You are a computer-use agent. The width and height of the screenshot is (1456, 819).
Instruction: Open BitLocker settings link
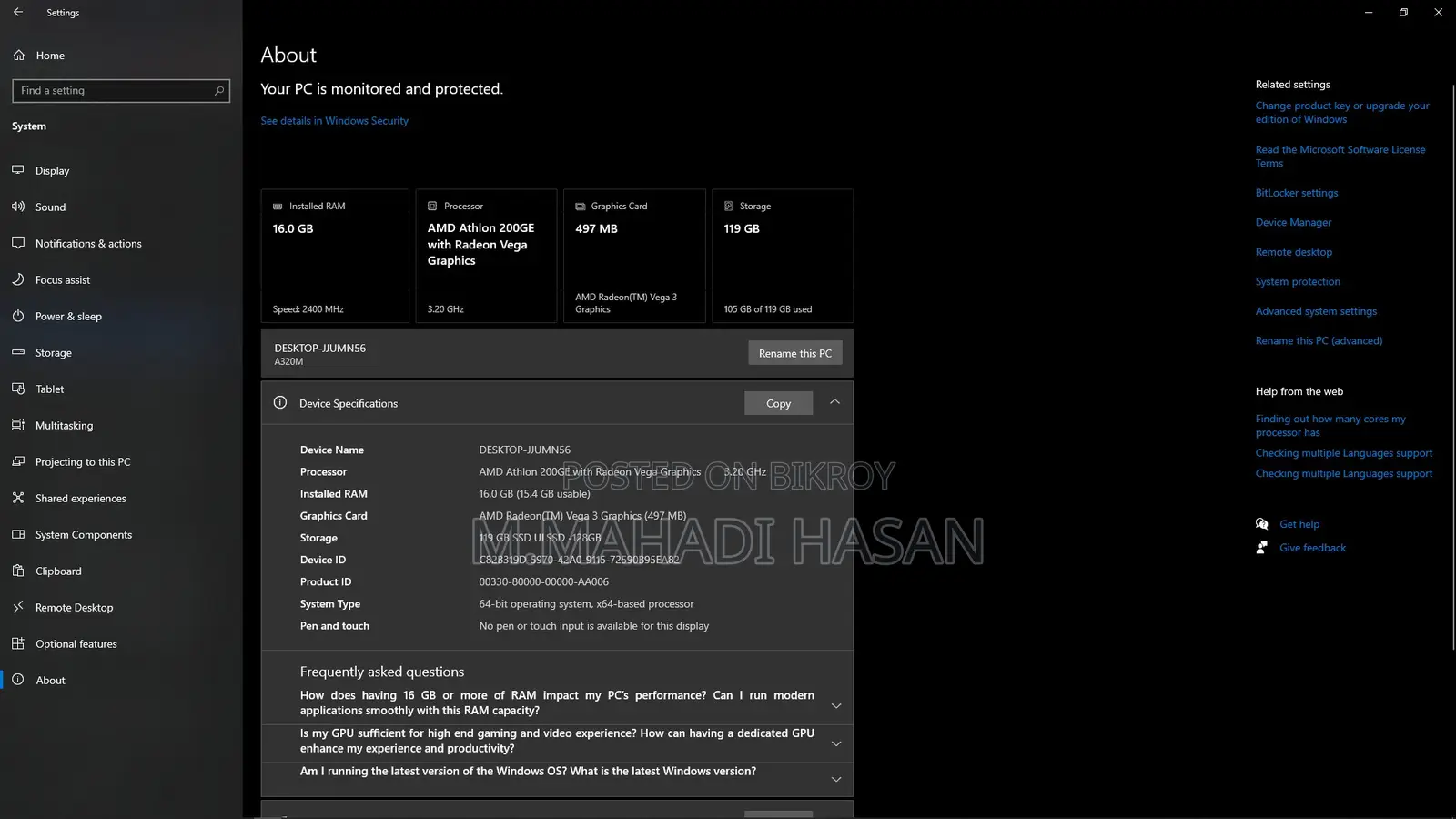pyautogui.click(x=1297, y=193)
